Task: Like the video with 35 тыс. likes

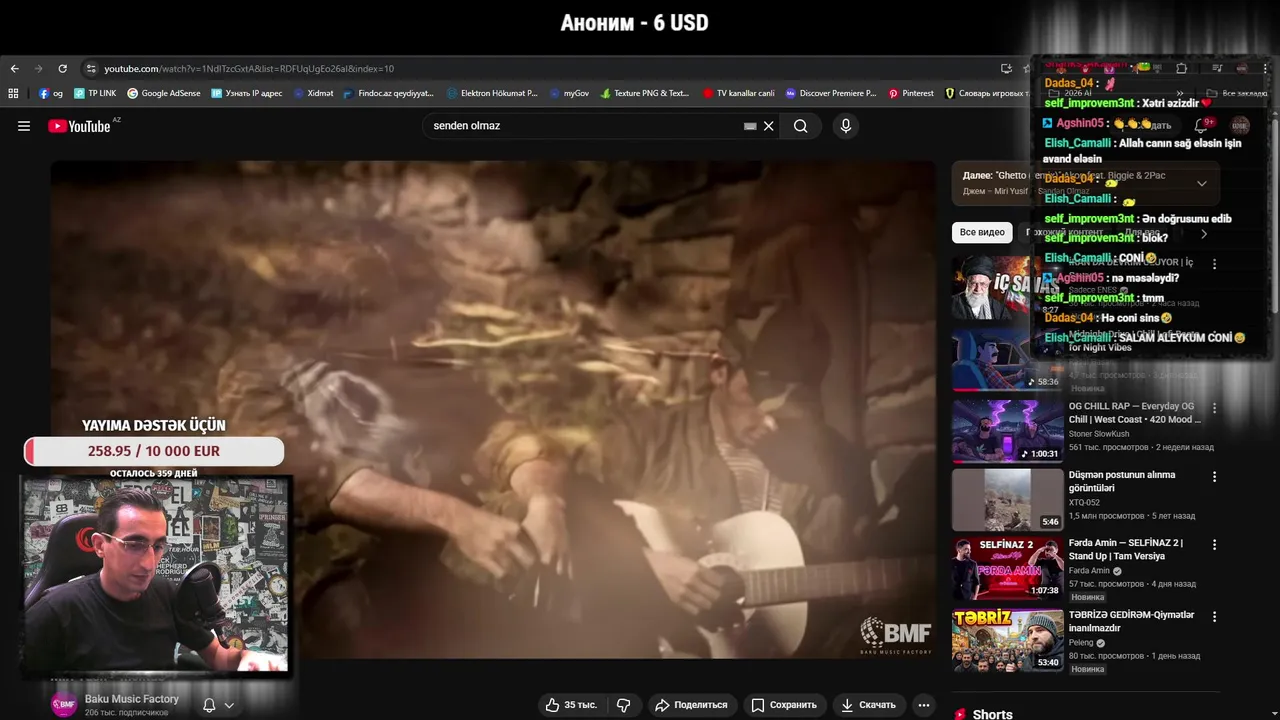Action: point(571,705)
